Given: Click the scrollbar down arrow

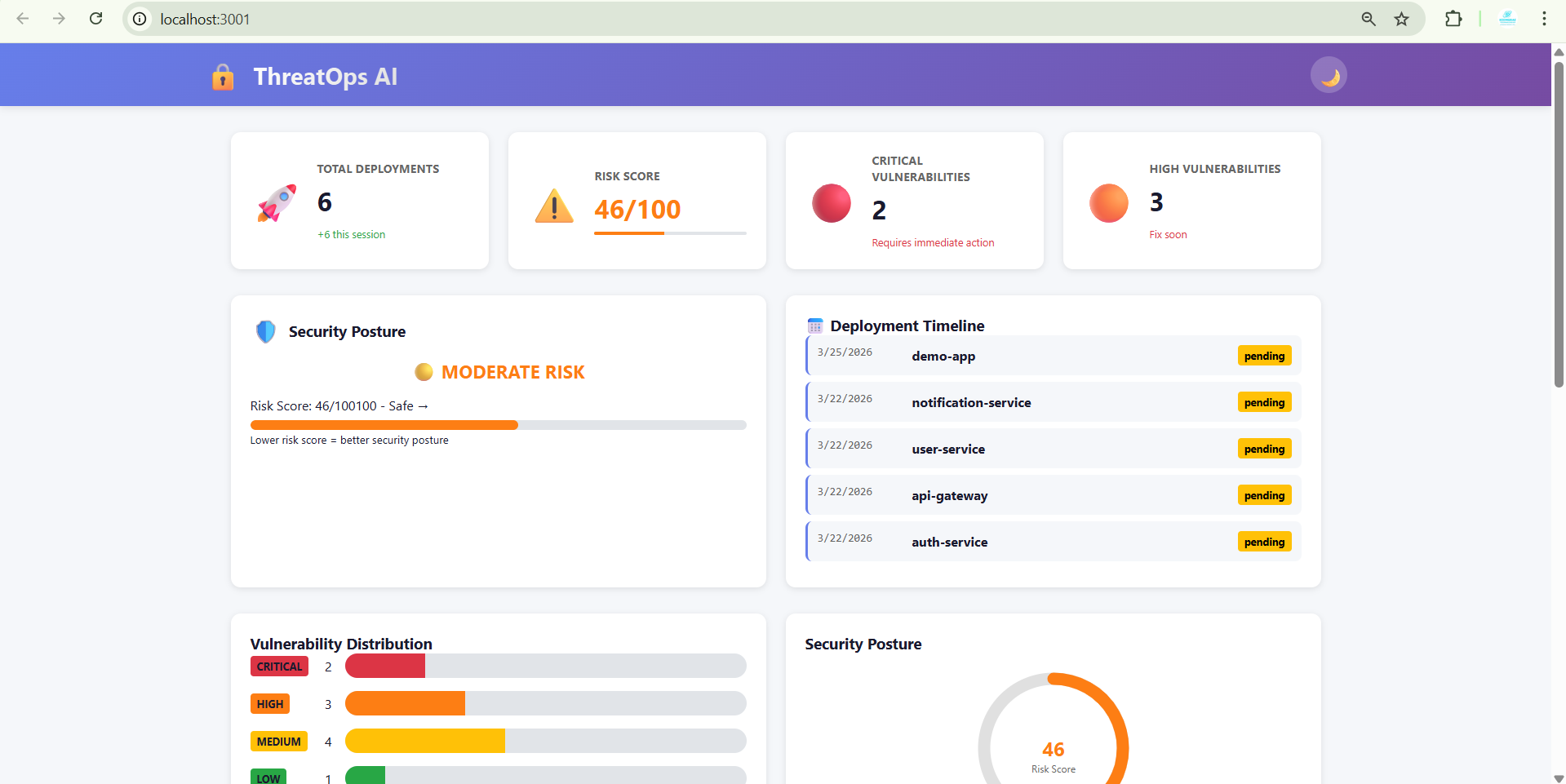Looking at the screenshot, I should [x=1559, y=778].
